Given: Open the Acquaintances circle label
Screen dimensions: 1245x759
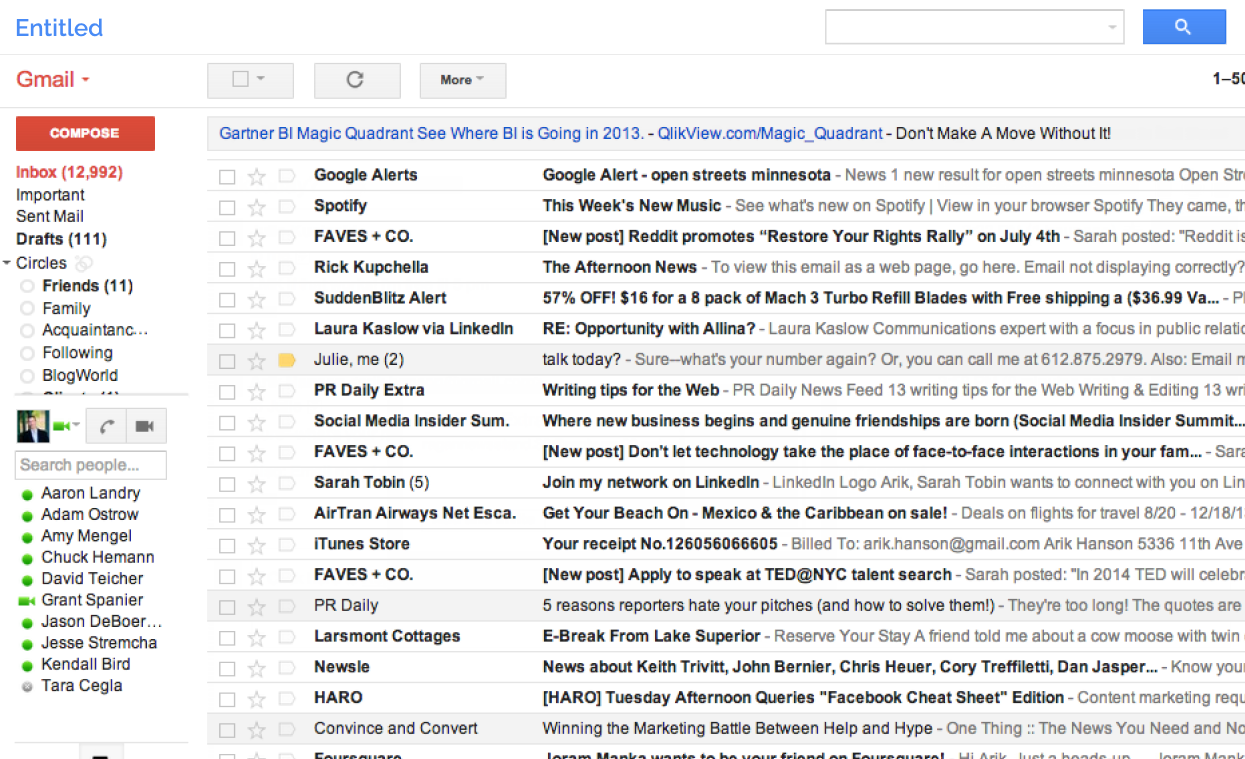Looking at the screenshot, I should [95, 330].
